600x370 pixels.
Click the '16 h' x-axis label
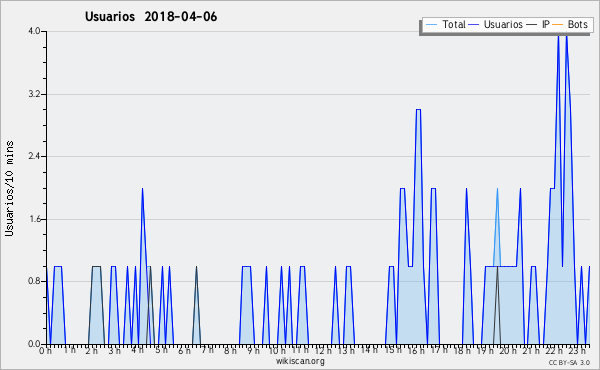[x=416, y=350]
